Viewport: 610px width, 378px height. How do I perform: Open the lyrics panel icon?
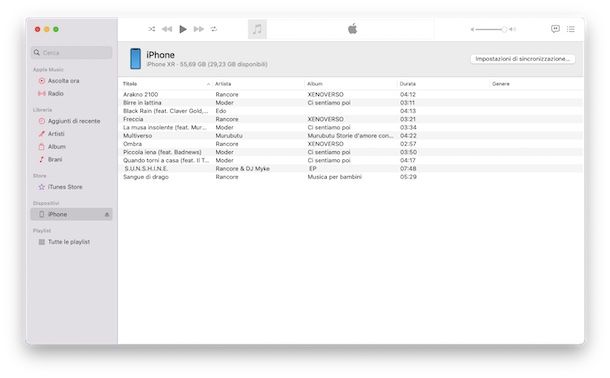pyautogui.click(x=555, y=29)
